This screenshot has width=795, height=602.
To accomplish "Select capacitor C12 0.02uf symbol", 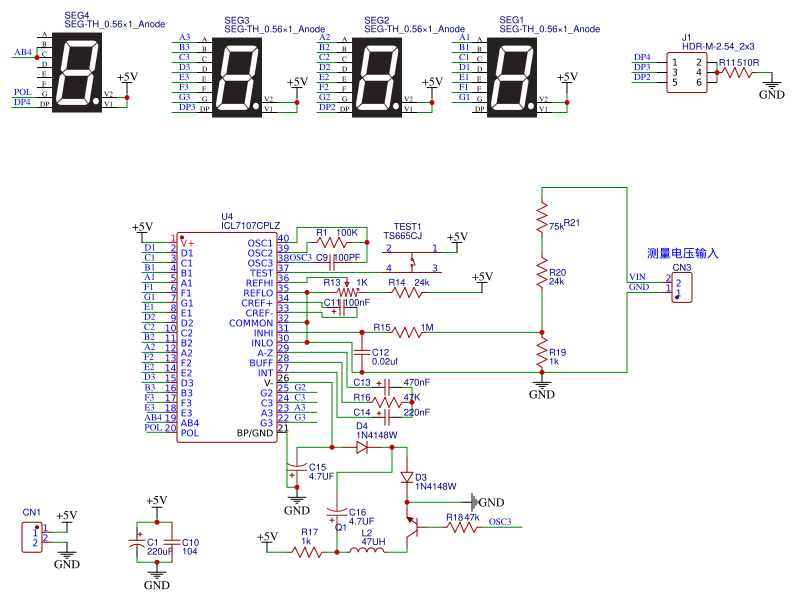I will point(362,352).
